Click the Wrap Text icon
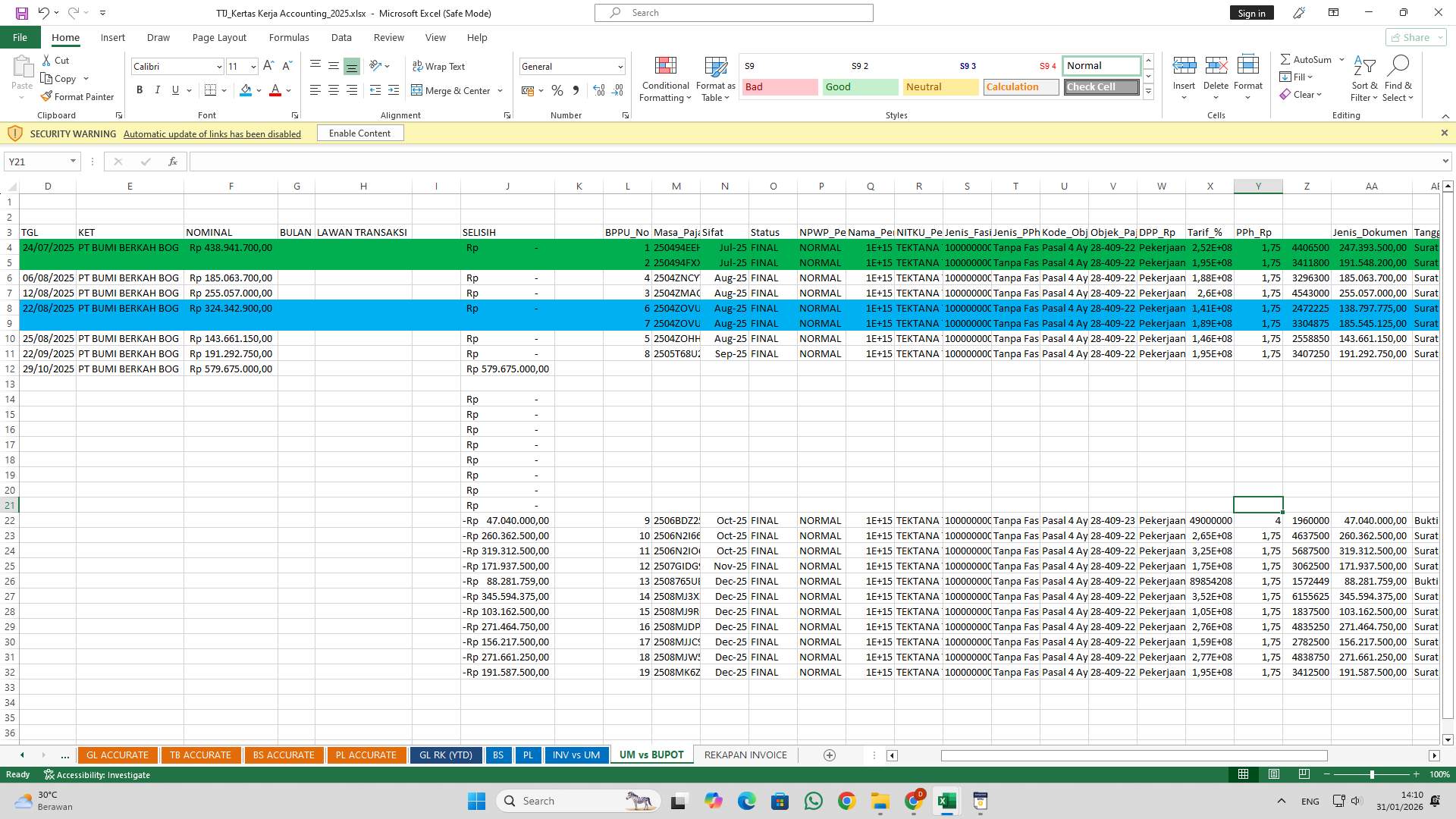1456x819 pixels. pyautogui.click(x=438, y=66)
